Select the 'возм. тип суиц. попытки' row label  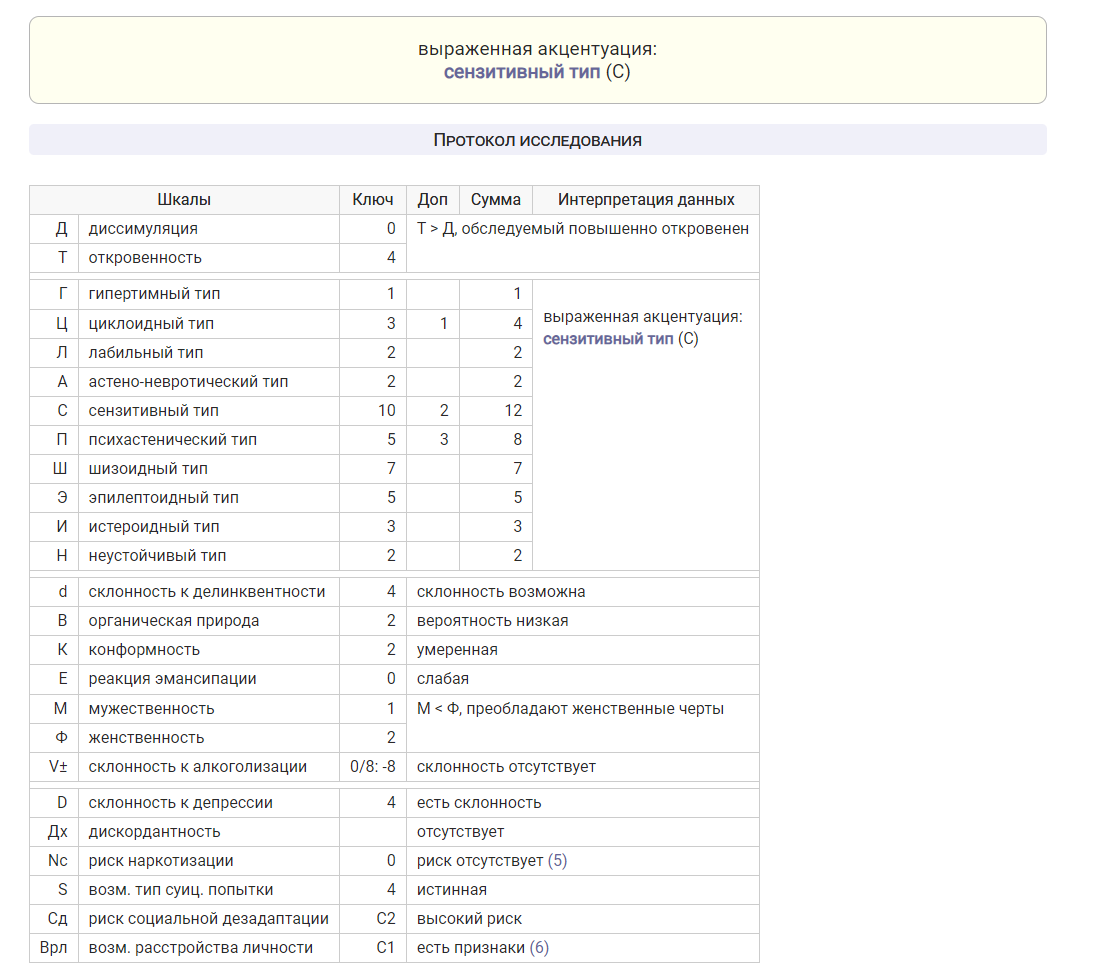[x=181, y=890]
